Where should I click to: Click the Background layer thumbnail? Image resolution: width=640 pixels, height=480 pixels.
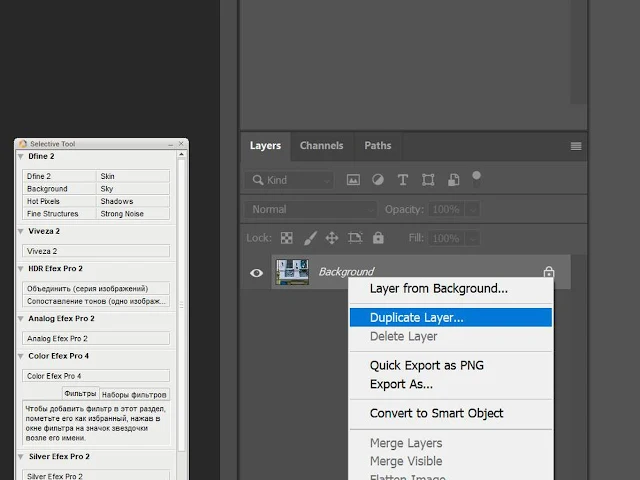(x=292, y=272)
